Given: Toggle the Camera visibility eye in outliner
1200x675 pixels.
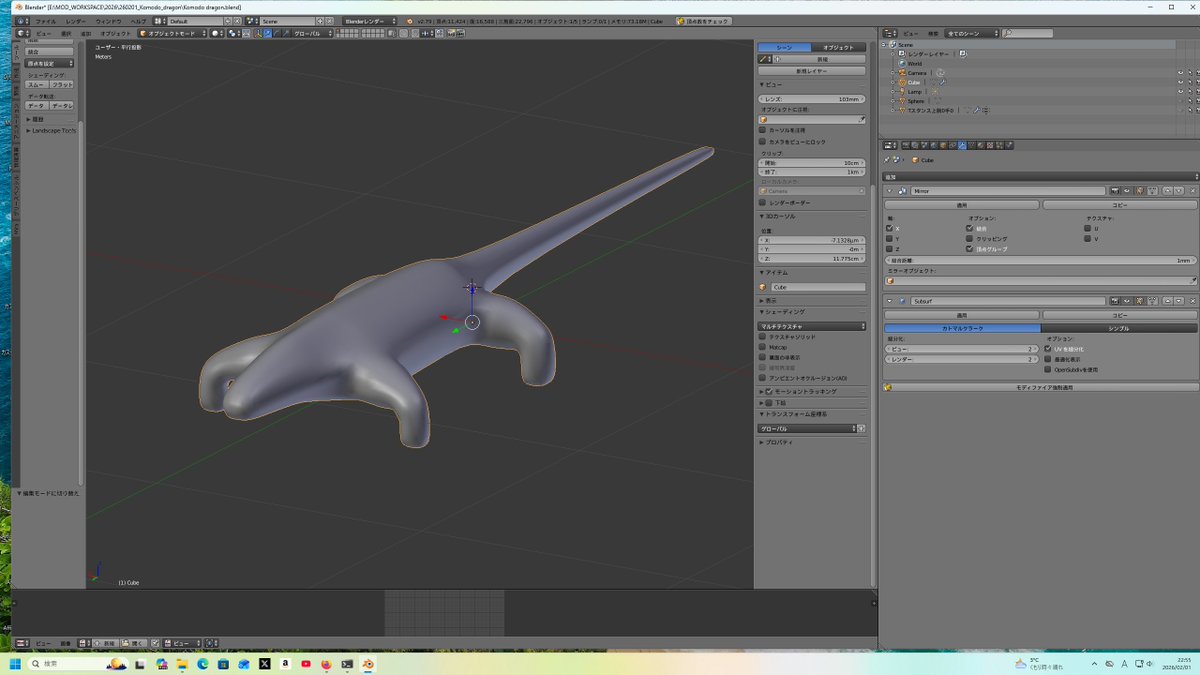Looking at the screenshot, I should click(1180, 73).
